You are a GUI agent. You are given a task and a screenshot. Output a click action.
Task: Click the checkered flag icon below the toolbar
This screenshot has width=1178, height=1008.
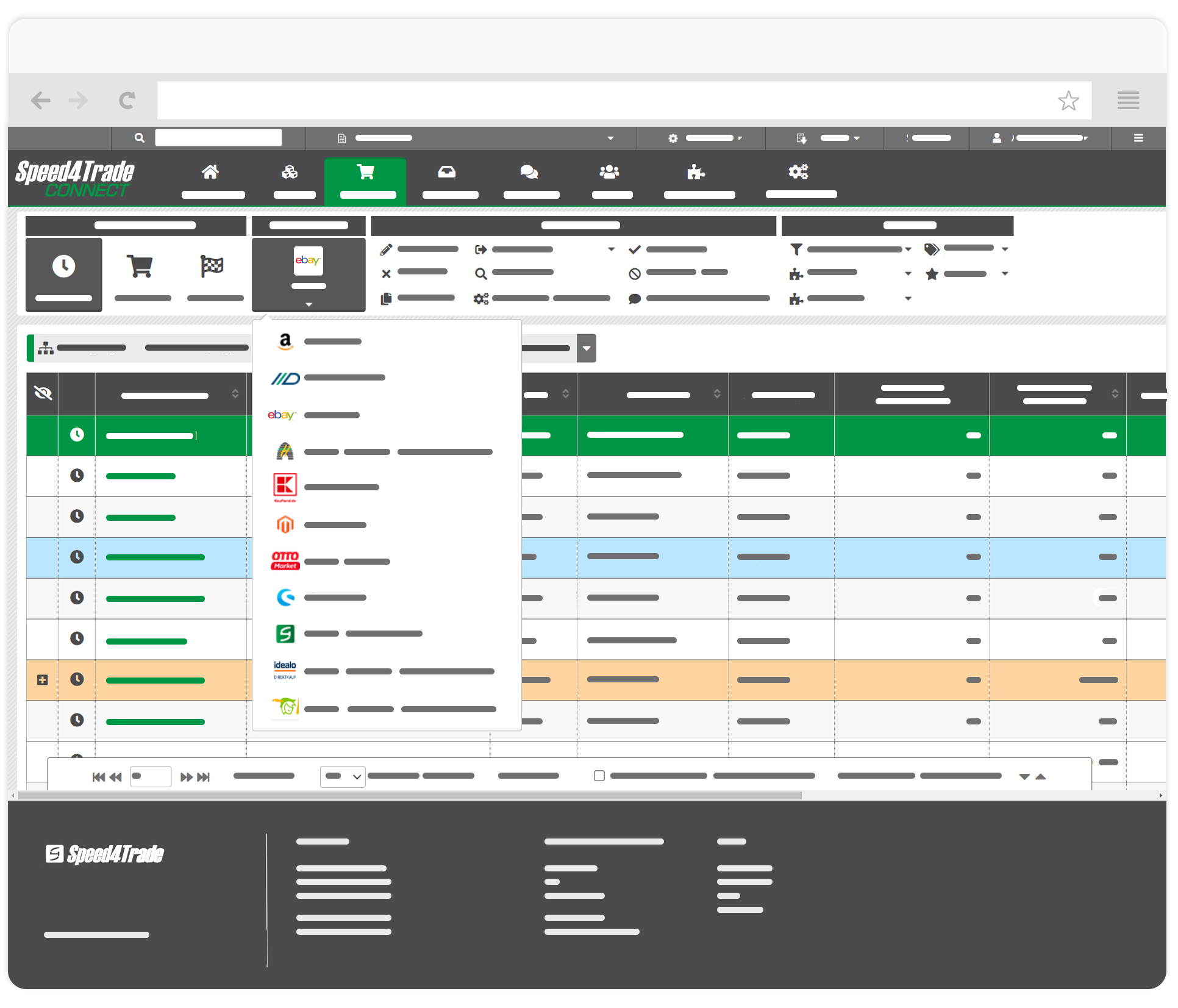(x=212, y=266)
